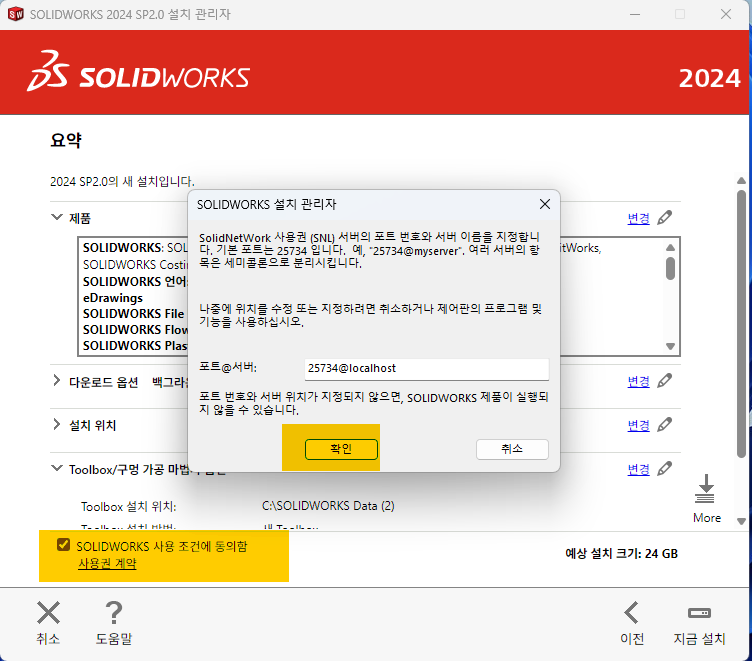Select eDrawings in the product list
752x661 pixels.
pos(113,298)
